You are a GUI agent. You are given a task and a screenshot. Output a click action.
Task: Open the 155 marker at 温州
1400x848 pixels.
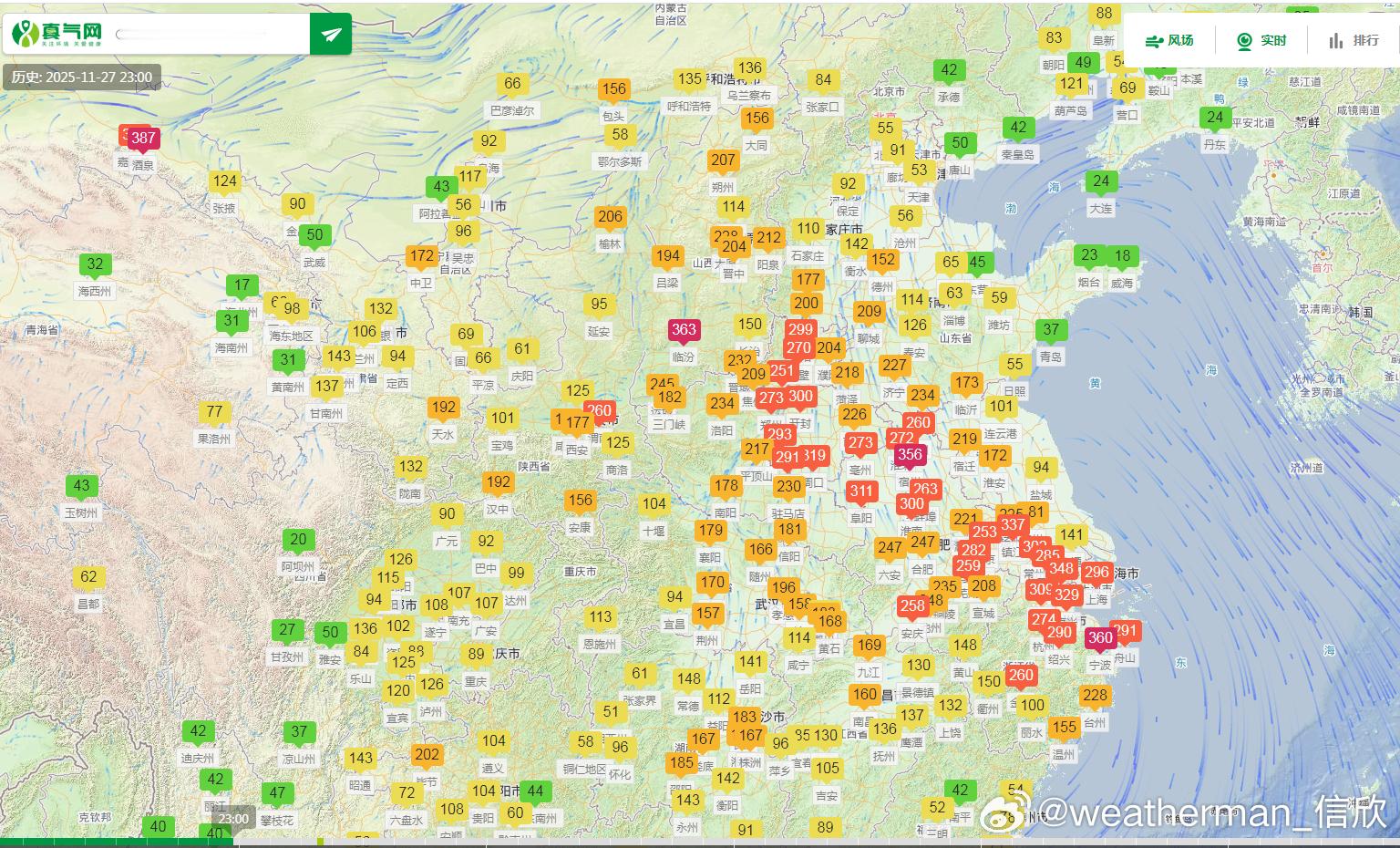point(1064,727)
